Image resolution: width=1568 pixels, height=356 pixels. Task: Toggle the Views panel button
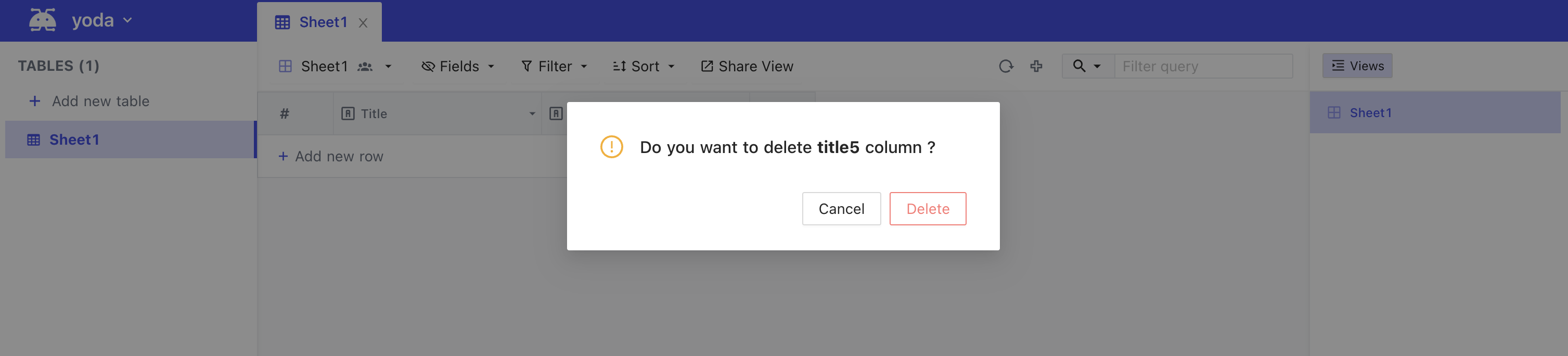click(x=1357, y=66)
